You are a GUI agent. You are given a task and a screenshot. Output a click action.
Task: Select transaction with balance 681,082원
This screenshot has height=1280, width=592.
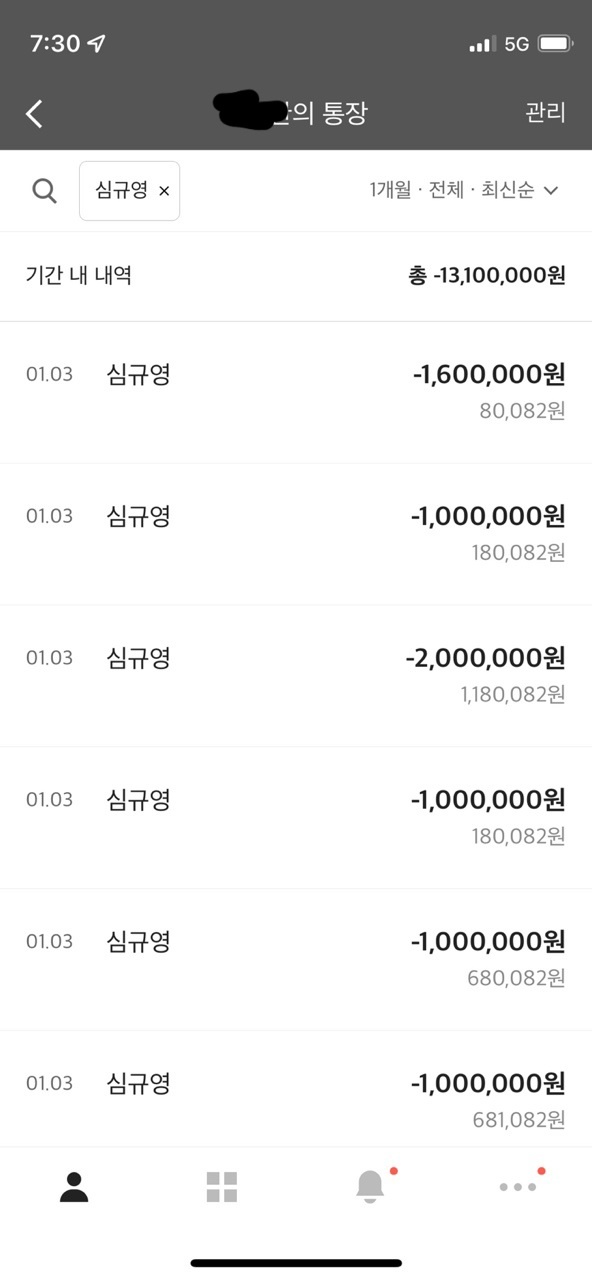[296, 1089]
